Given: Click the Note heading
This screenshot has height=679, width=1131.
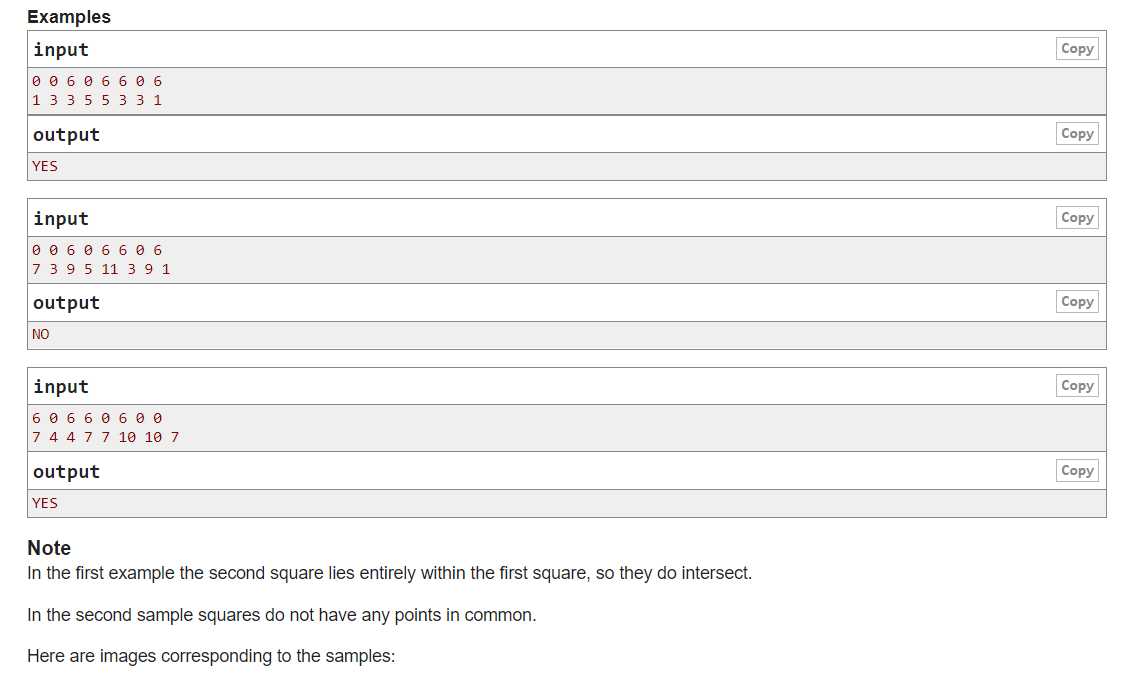Looking at the screenshot, I should (49, 548).
